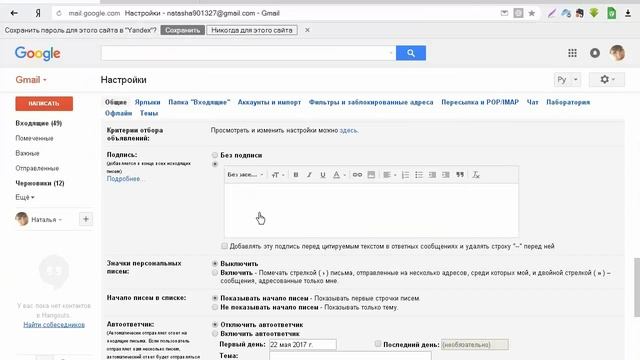The width and height of the screenshot is (640, 360).
Task: Open account profile avatar
Action: pyautogui.click(x=617, y=53)
